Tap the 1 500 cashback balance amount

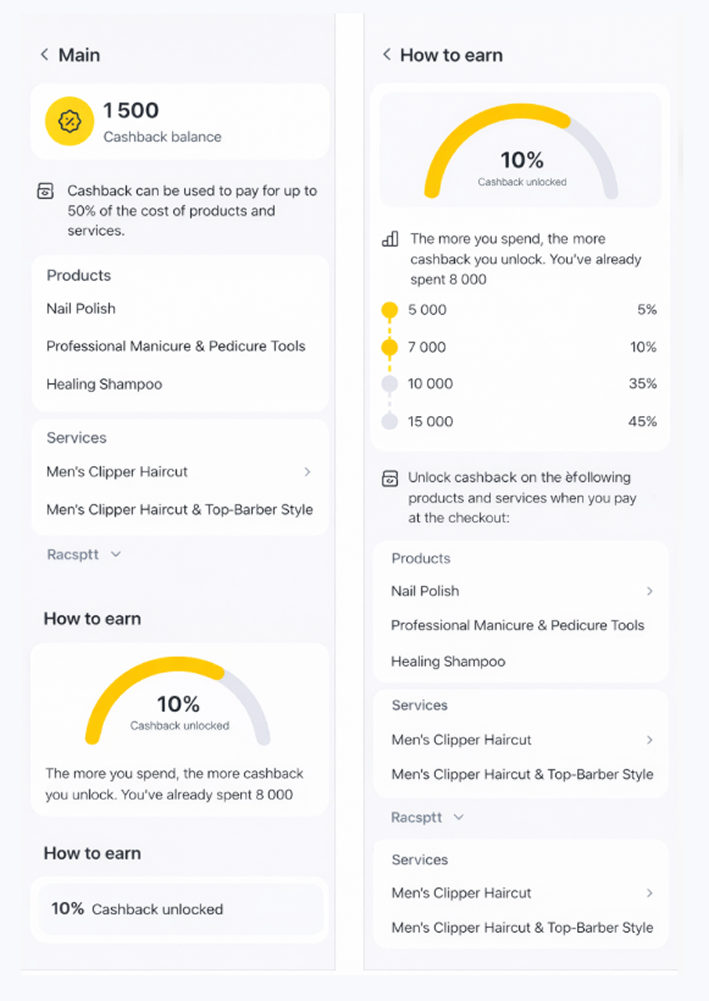click(131, 111)
